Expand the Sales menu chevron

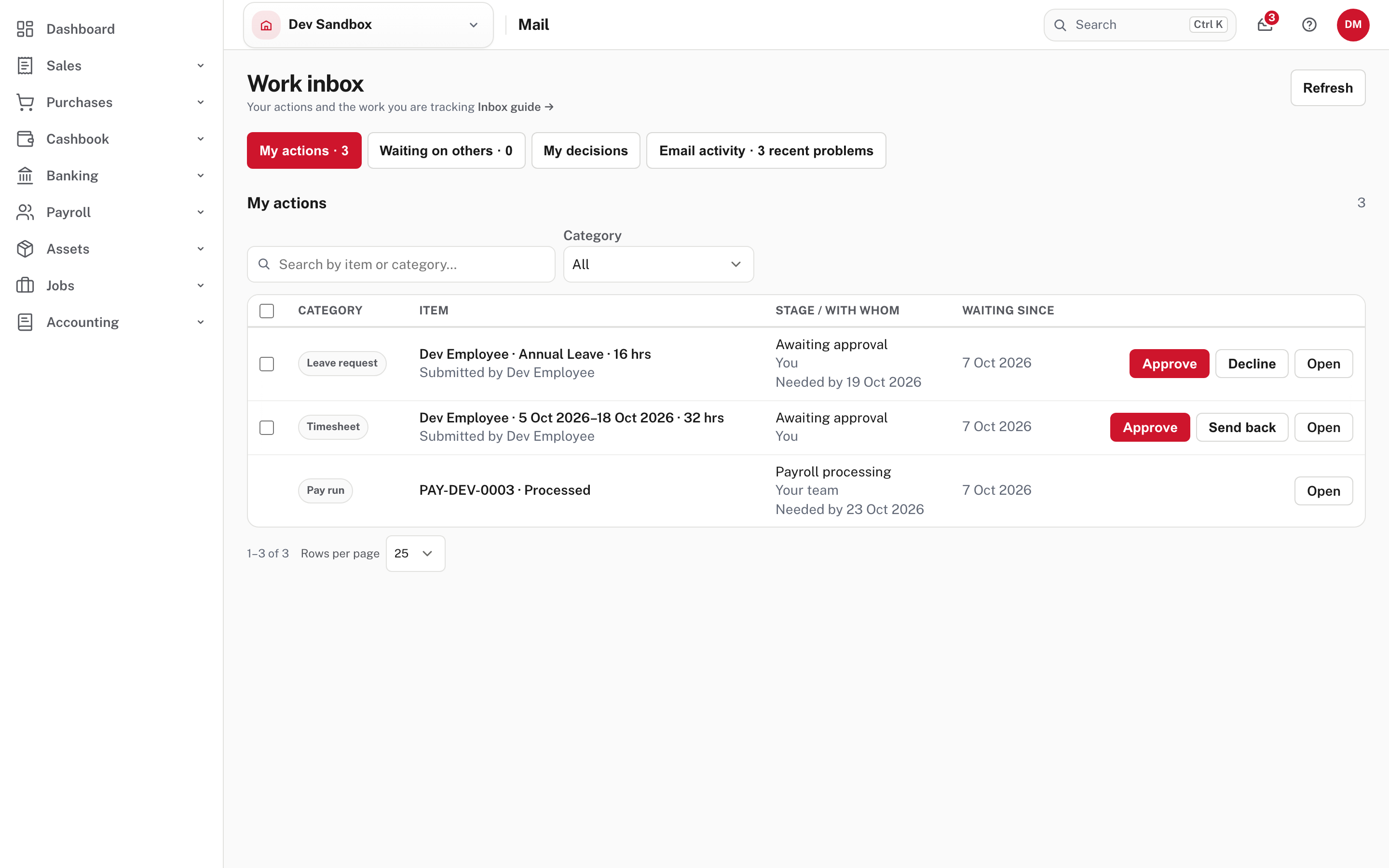tap(201, 66)
